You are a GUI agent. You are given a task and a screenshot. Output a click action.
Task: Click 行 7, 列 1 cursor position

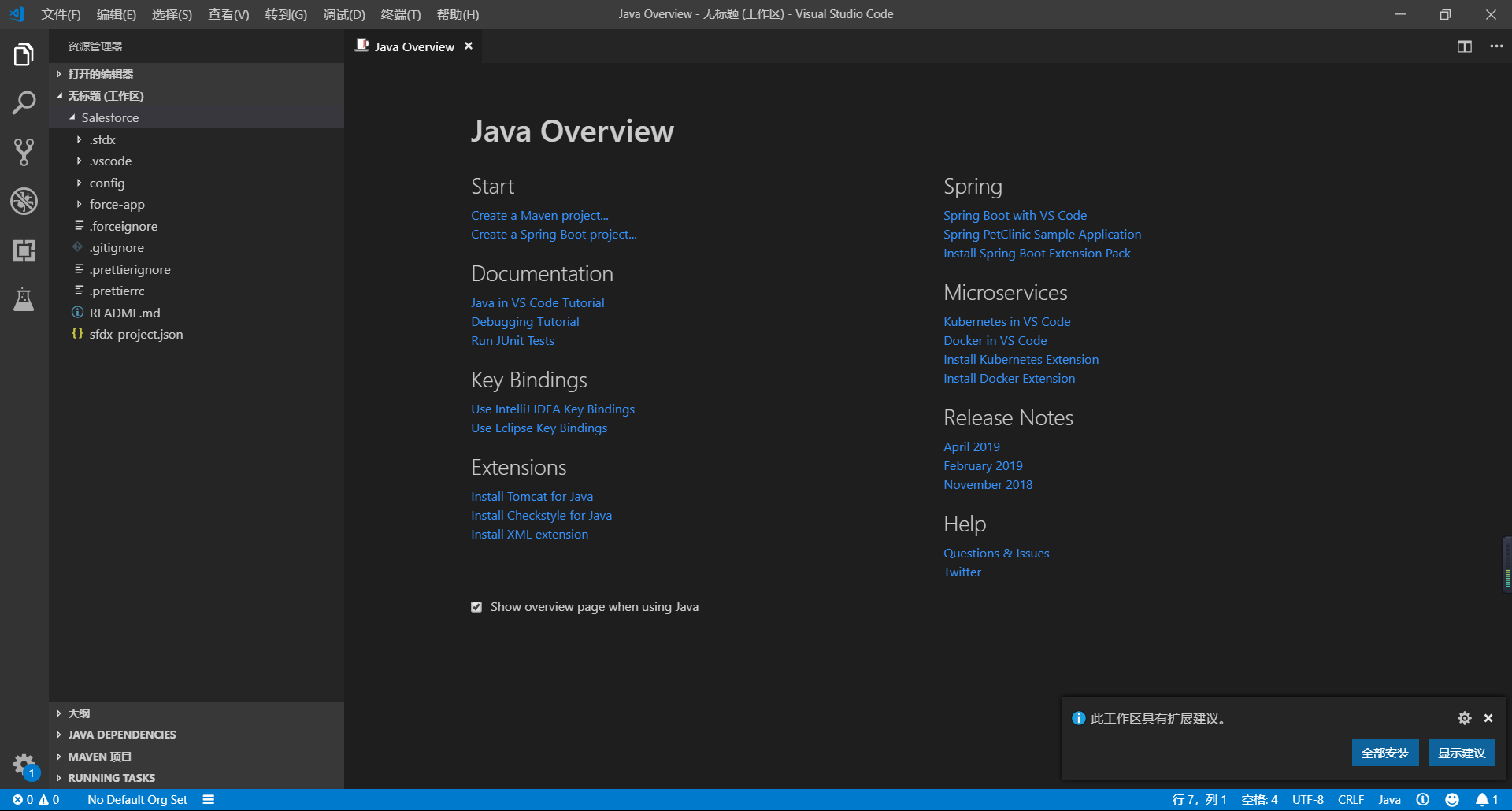point(1199,800)
